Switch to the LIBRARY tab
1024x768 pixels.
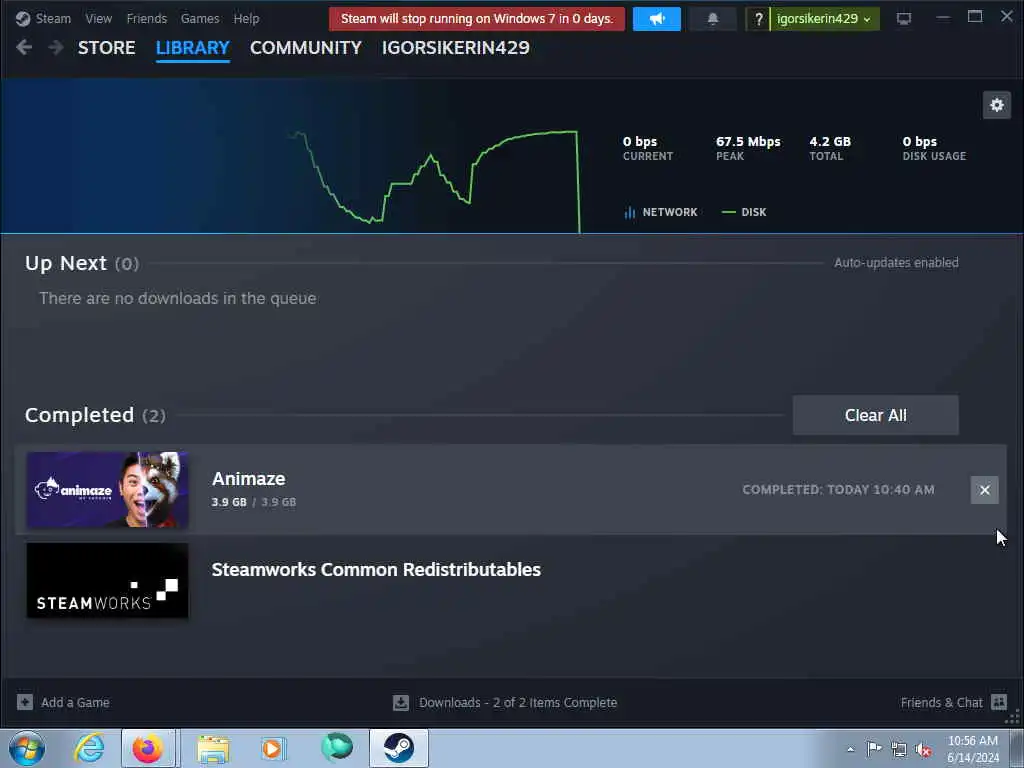(193, 48)
